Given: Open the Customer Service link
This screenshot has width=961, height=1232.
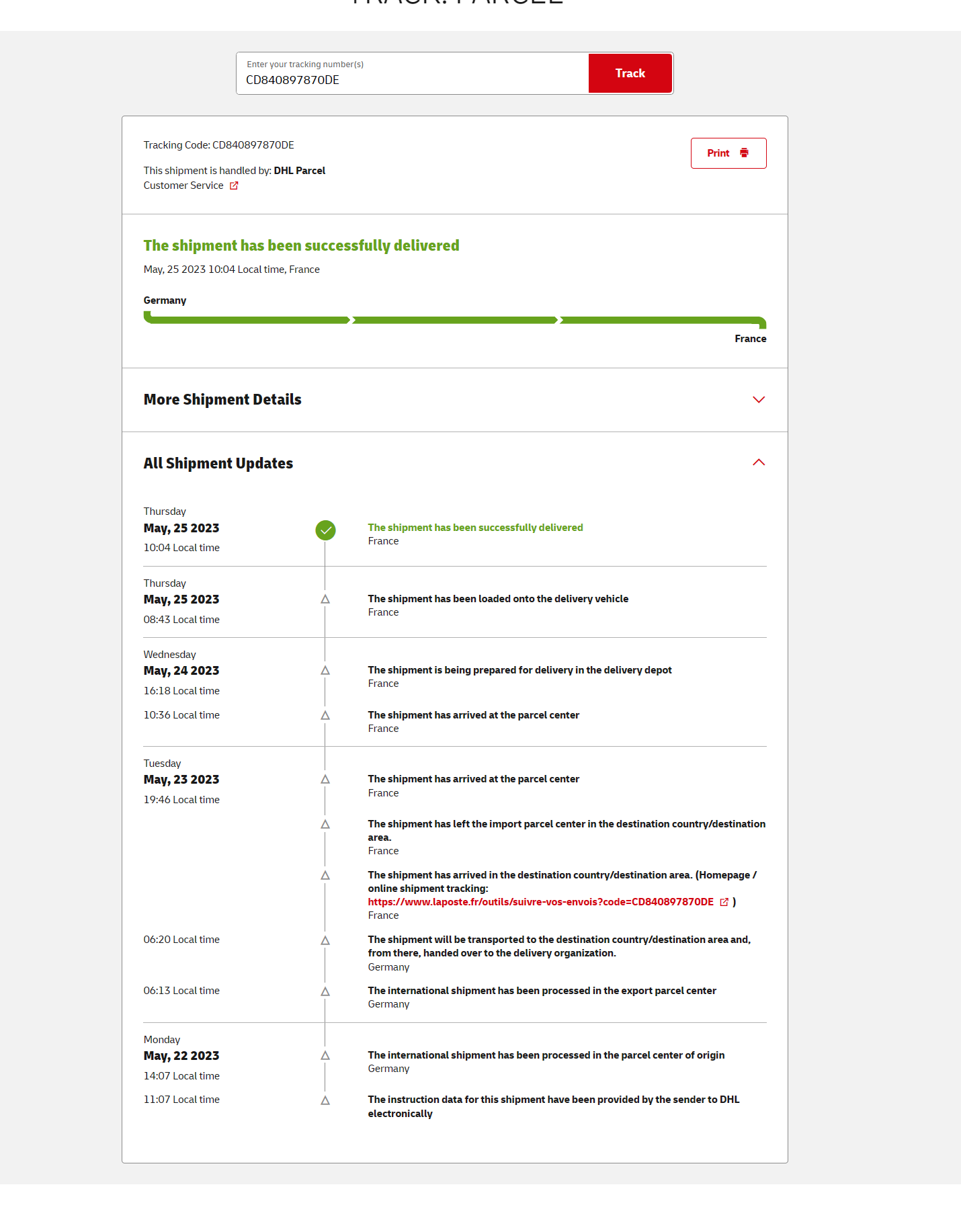Looking at the screenshot, I should [x=183, y=186].
